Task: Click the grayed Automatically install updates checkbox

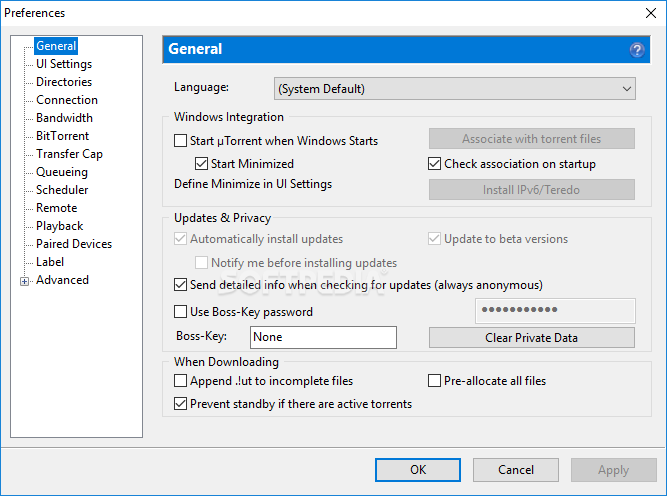Action: 180,239
